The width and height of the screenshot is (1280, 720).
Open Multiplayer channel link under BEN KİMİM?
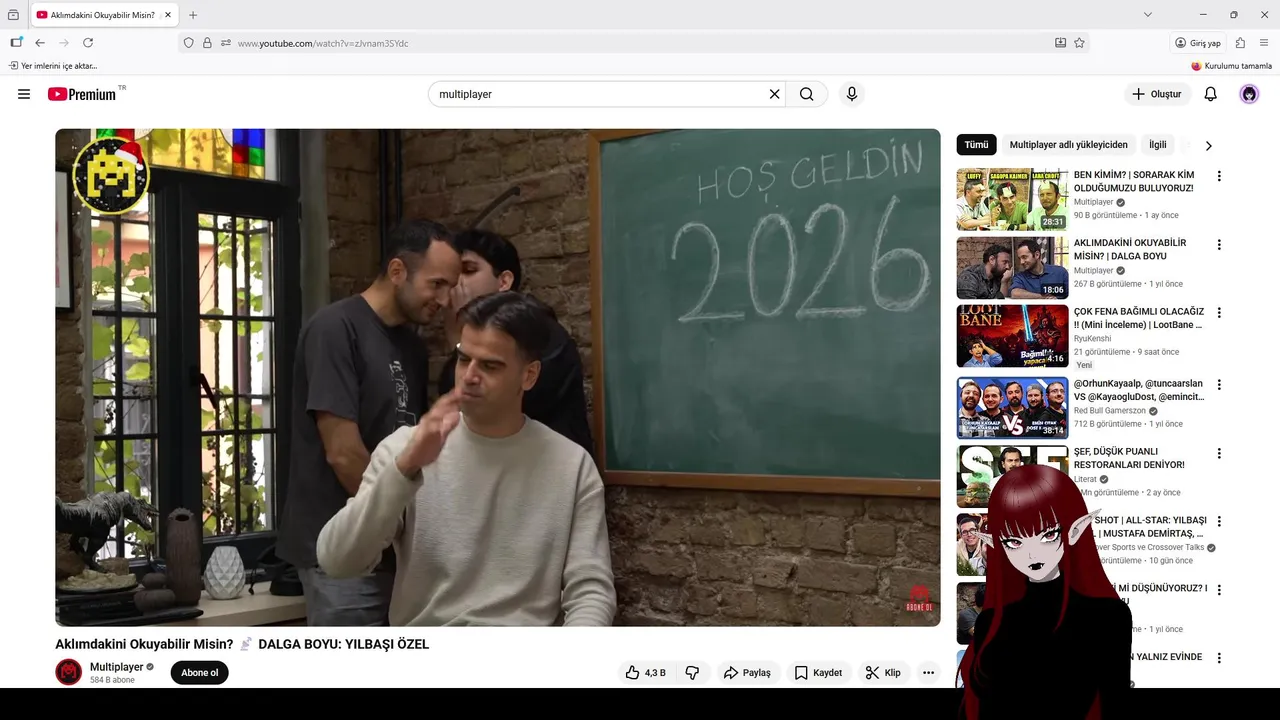coord(1093,202)
